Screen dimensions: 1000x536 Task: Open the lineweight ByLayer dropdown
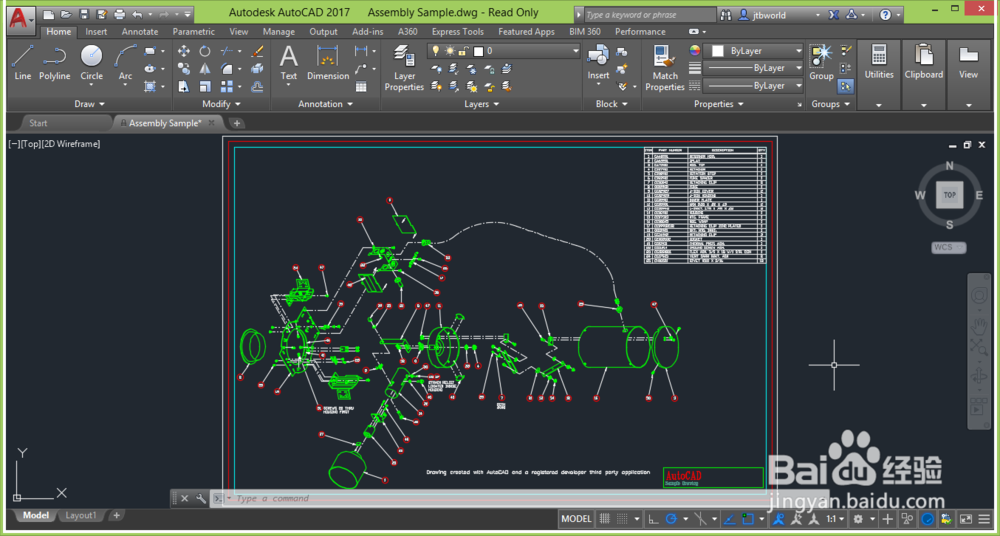753,68
